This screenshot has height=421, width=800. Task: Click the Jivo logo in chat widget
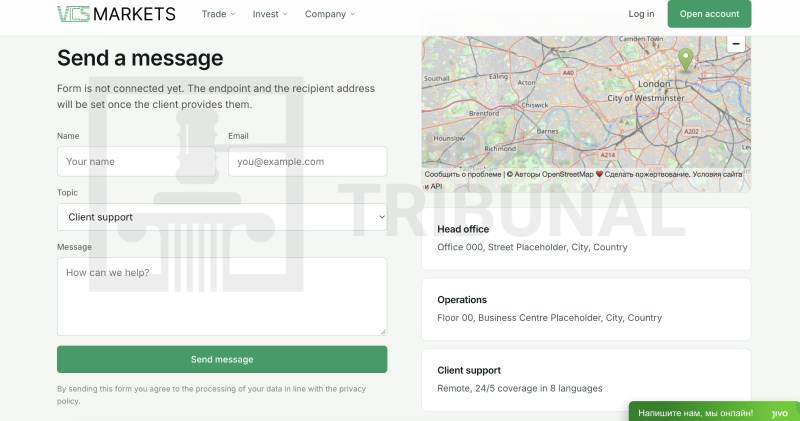(x=780, y=413)
